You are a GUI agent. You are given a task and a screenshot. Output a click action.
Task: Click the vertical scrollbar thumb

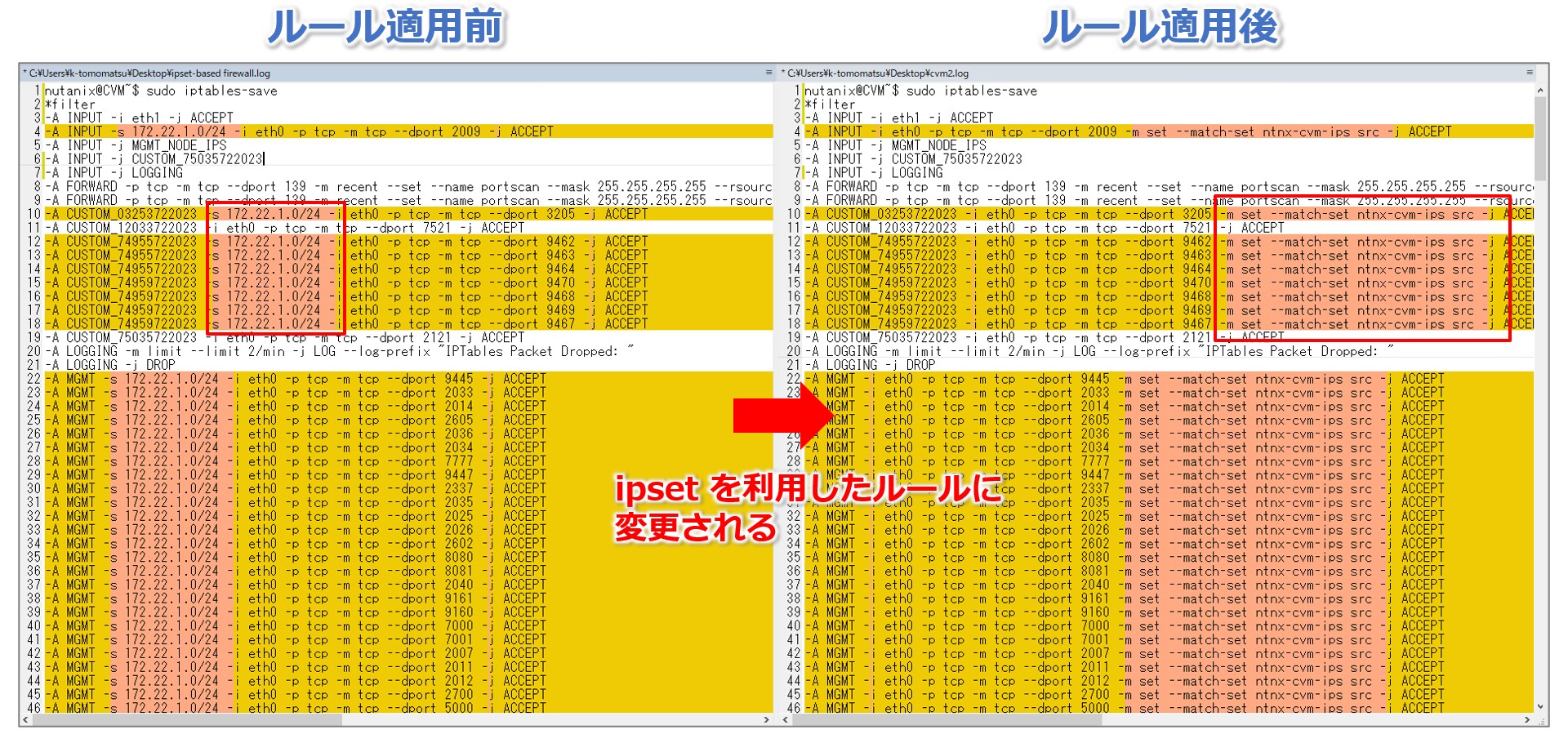(x=1540, y=138)
